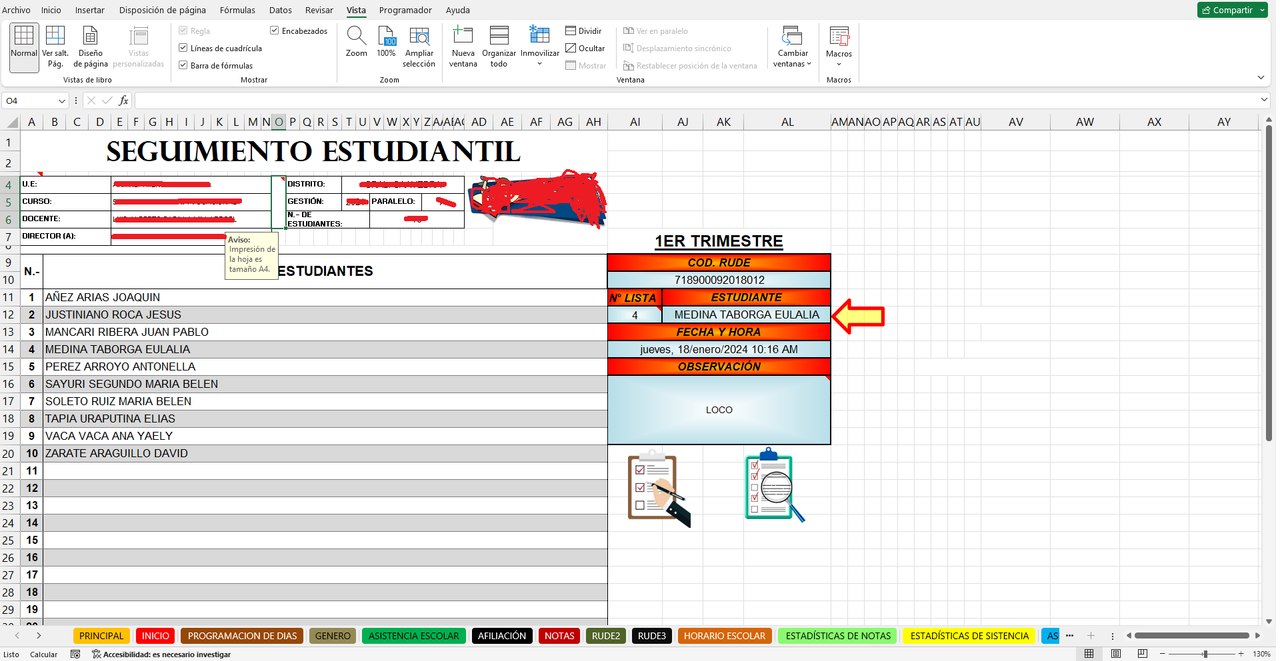This screenshot has width=1280, height=661.
Task: Toggle Barra de fórmulas checkbox
Action: (x=183, y=65)
